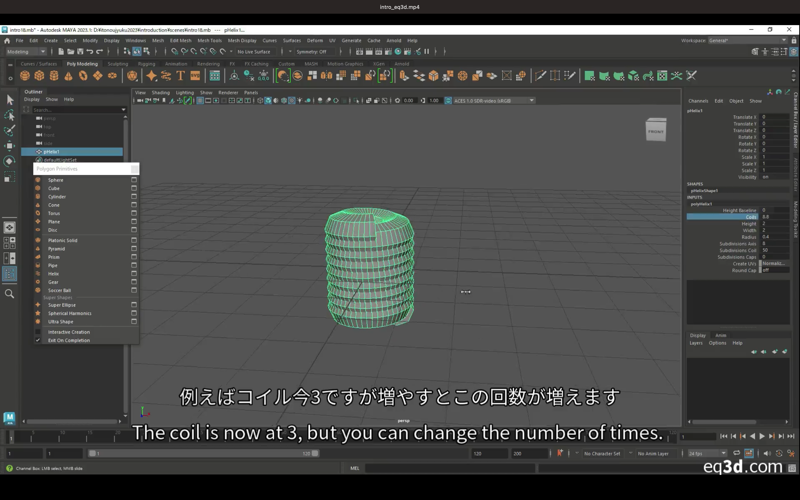Select the Select tool arrow in toolbox
Screen dimensions: 800x500
tap(10, 100)
